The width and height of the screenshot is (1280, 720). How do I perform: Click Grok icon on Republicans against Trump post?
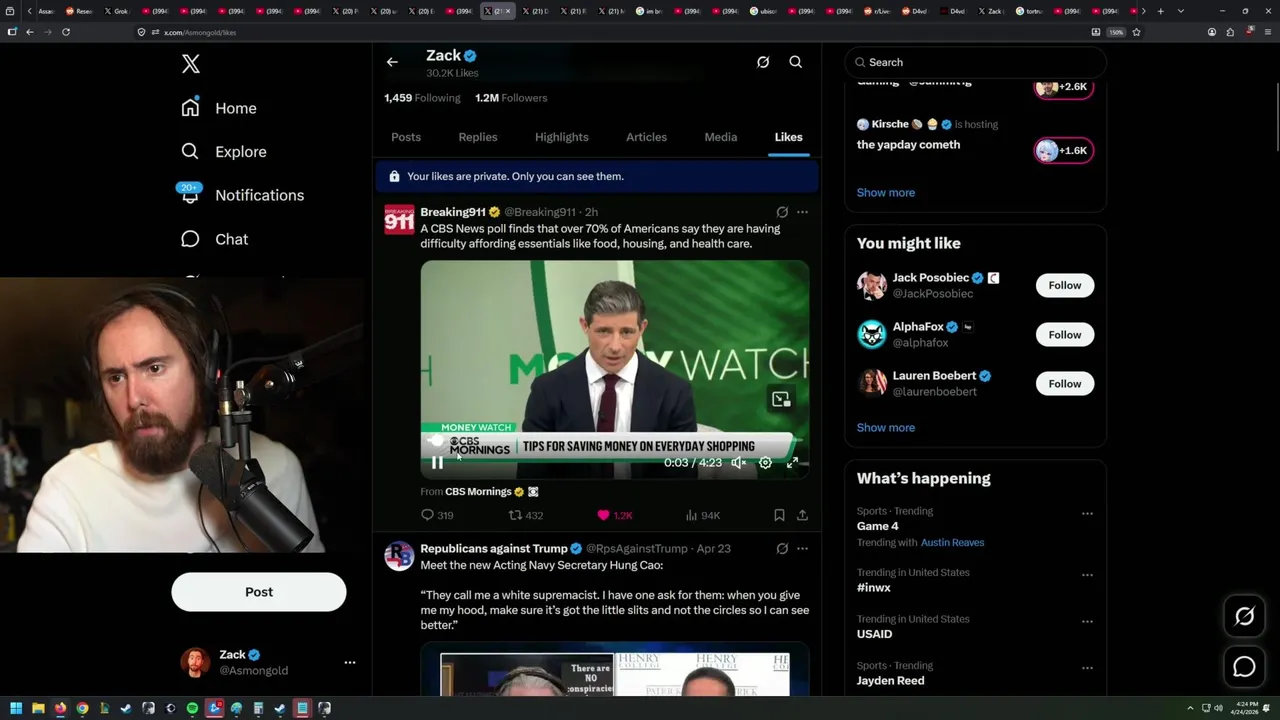(782, 548)
